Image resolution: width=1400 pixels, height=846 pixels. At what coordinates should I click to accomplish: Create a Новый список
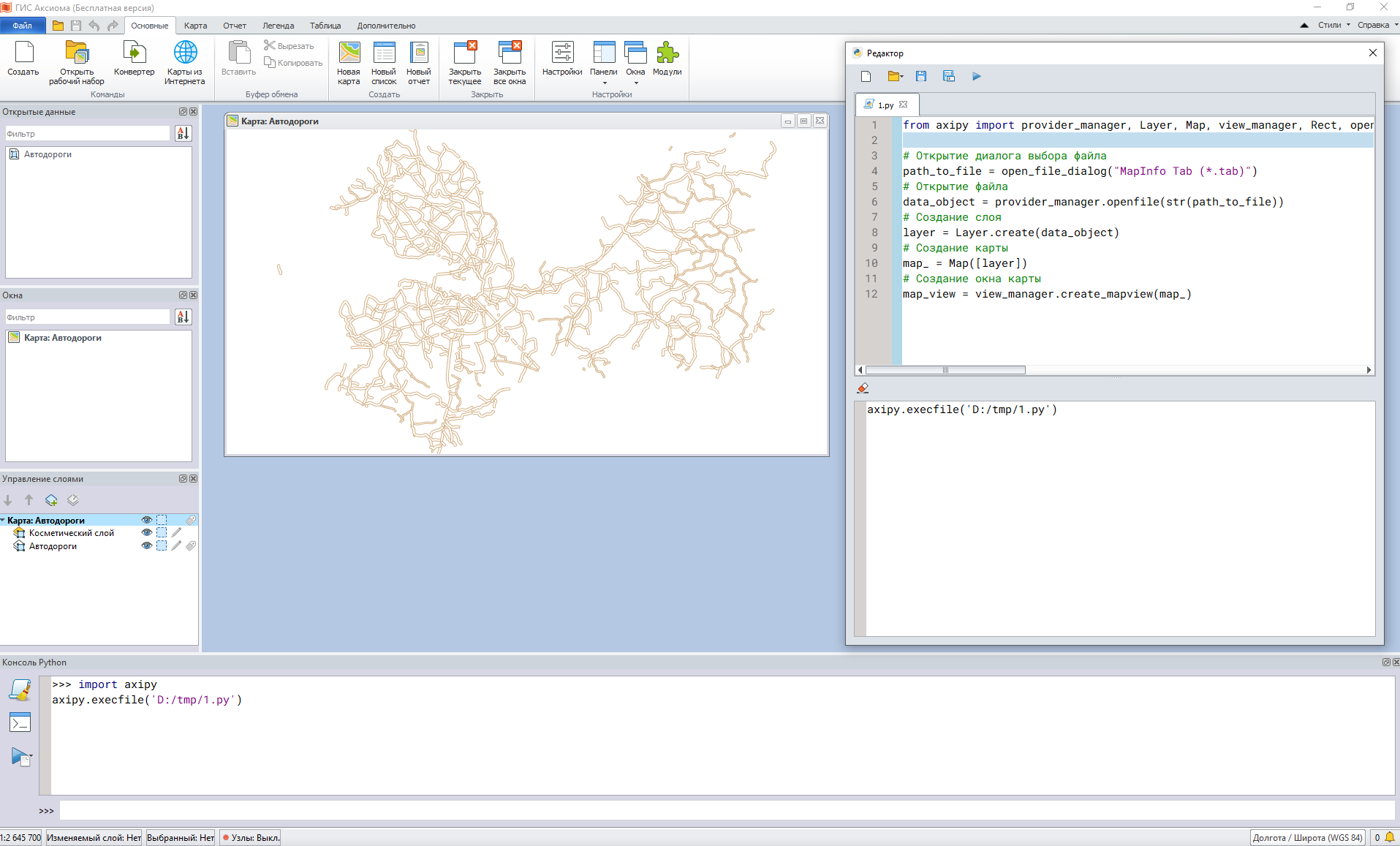384,62
